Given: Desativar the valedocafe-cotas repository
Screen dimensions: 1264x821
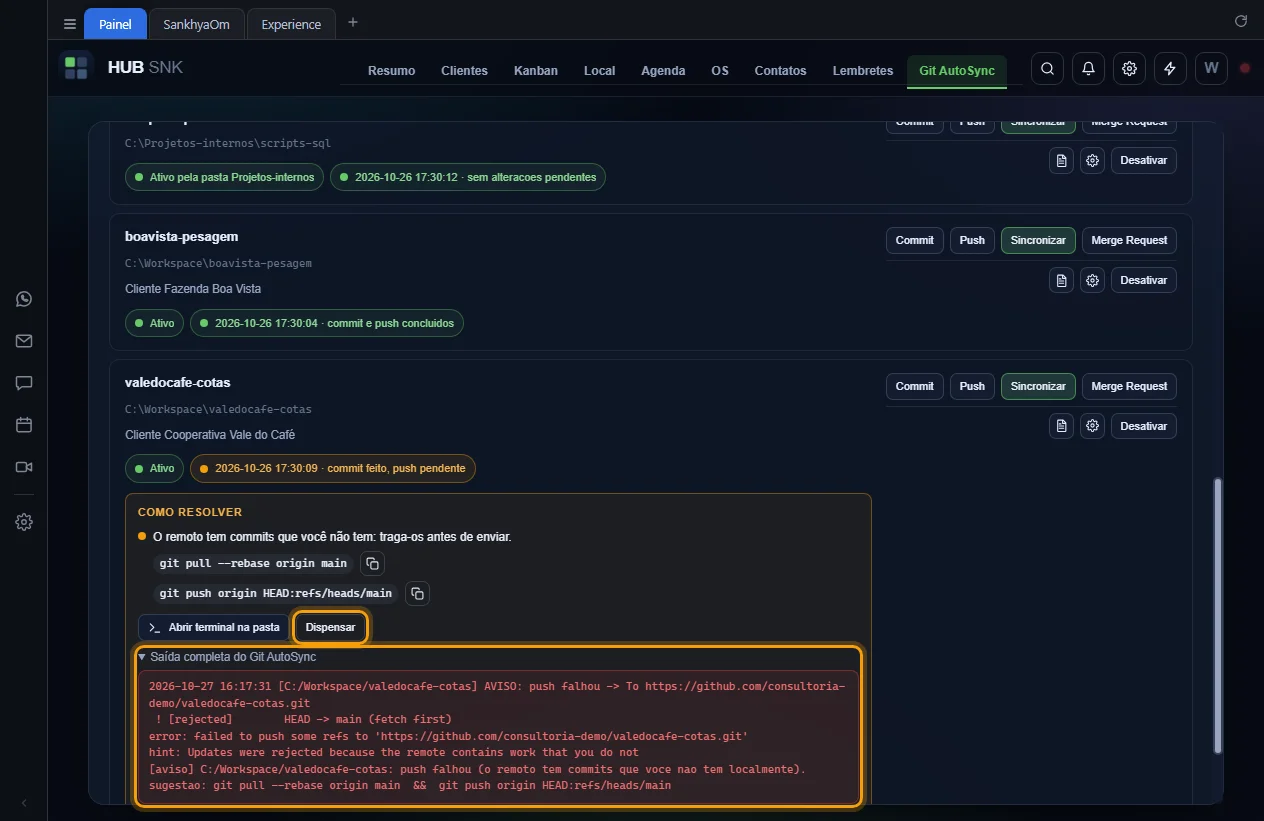Looking at the screenshot, I should coord(1144,426).
